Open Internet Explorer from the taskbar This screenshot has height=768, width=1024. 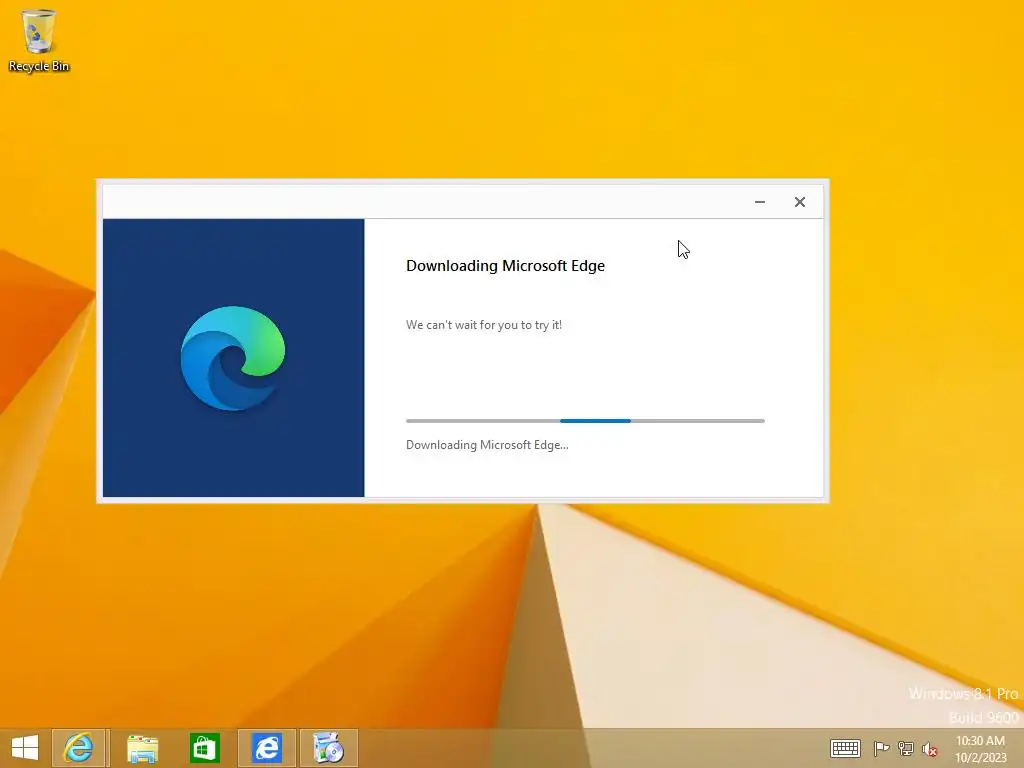[x=78, y=748]
